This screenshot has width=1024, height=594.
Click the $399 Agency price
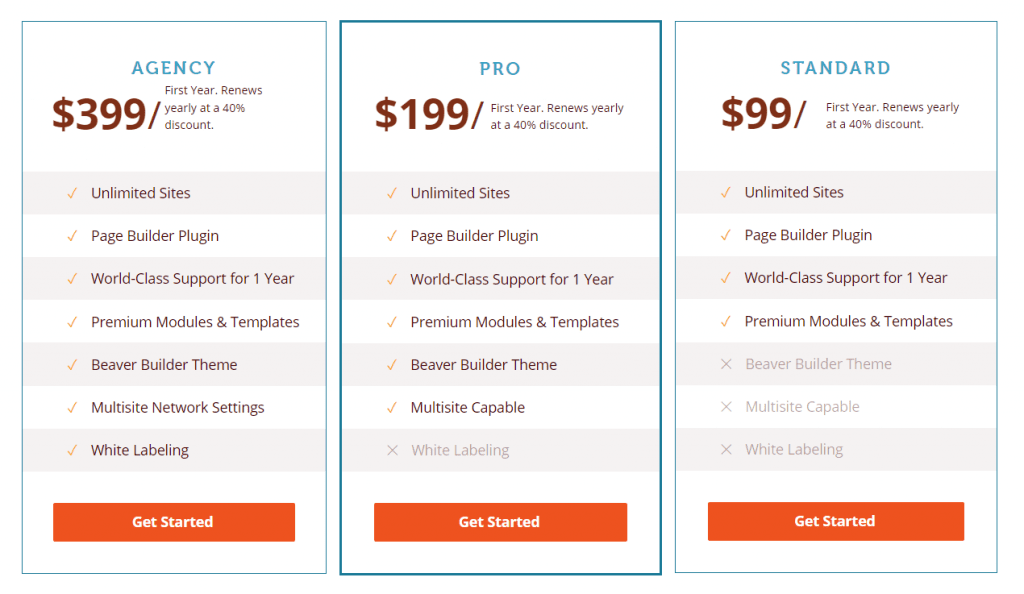click(99, 114)
